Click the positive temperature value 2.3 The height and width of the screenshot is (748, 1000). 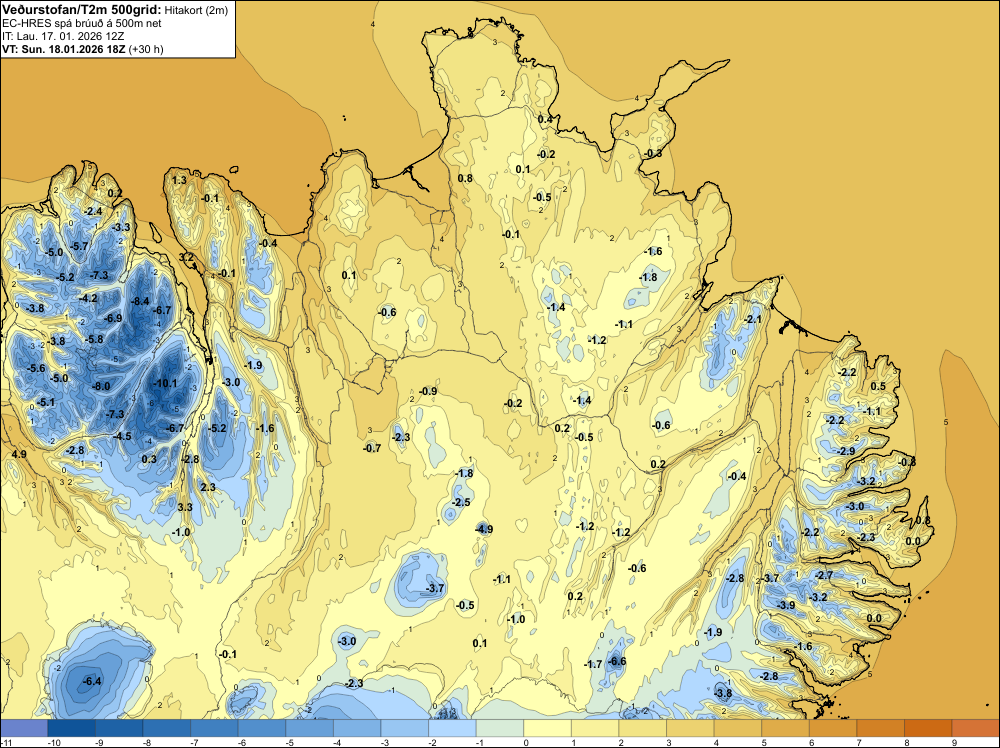208,487
